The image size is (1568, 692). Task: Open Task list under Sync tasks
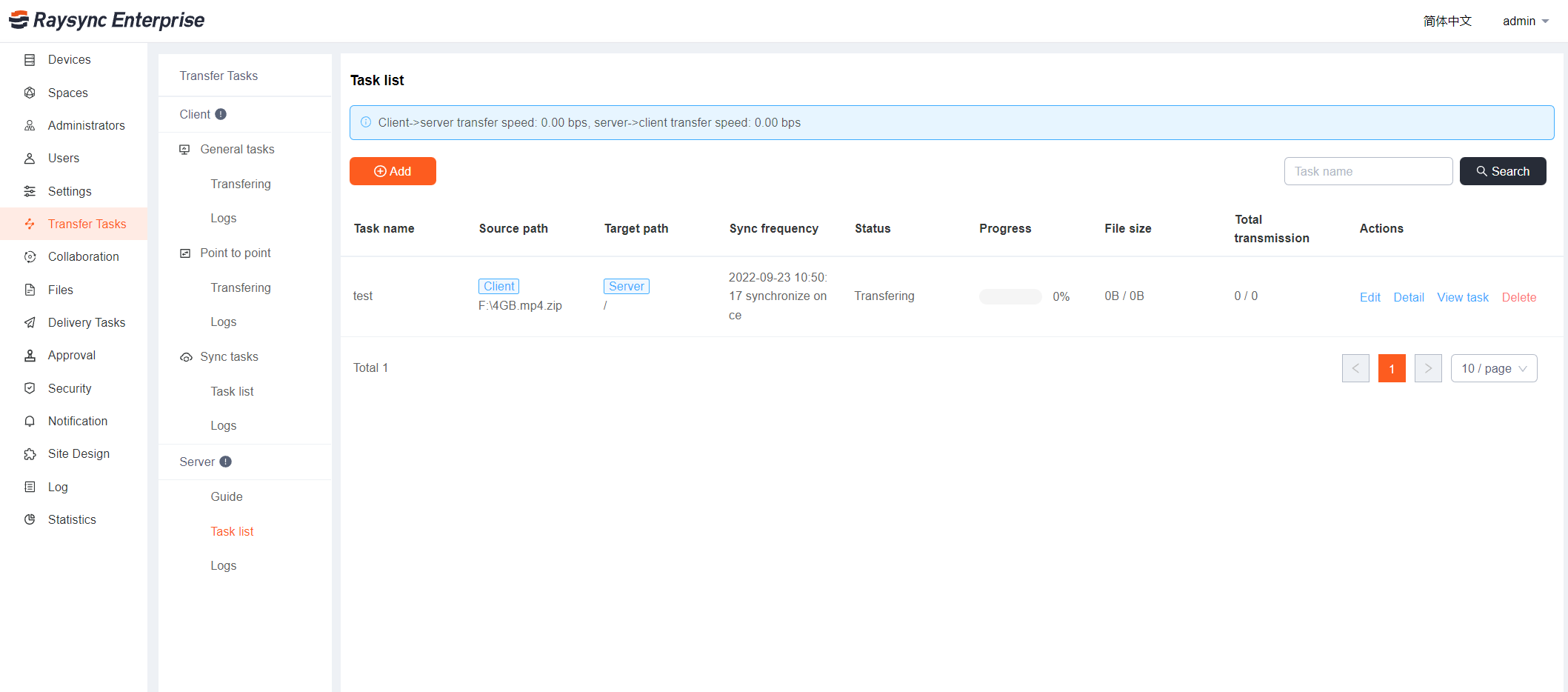coord(232,391)
